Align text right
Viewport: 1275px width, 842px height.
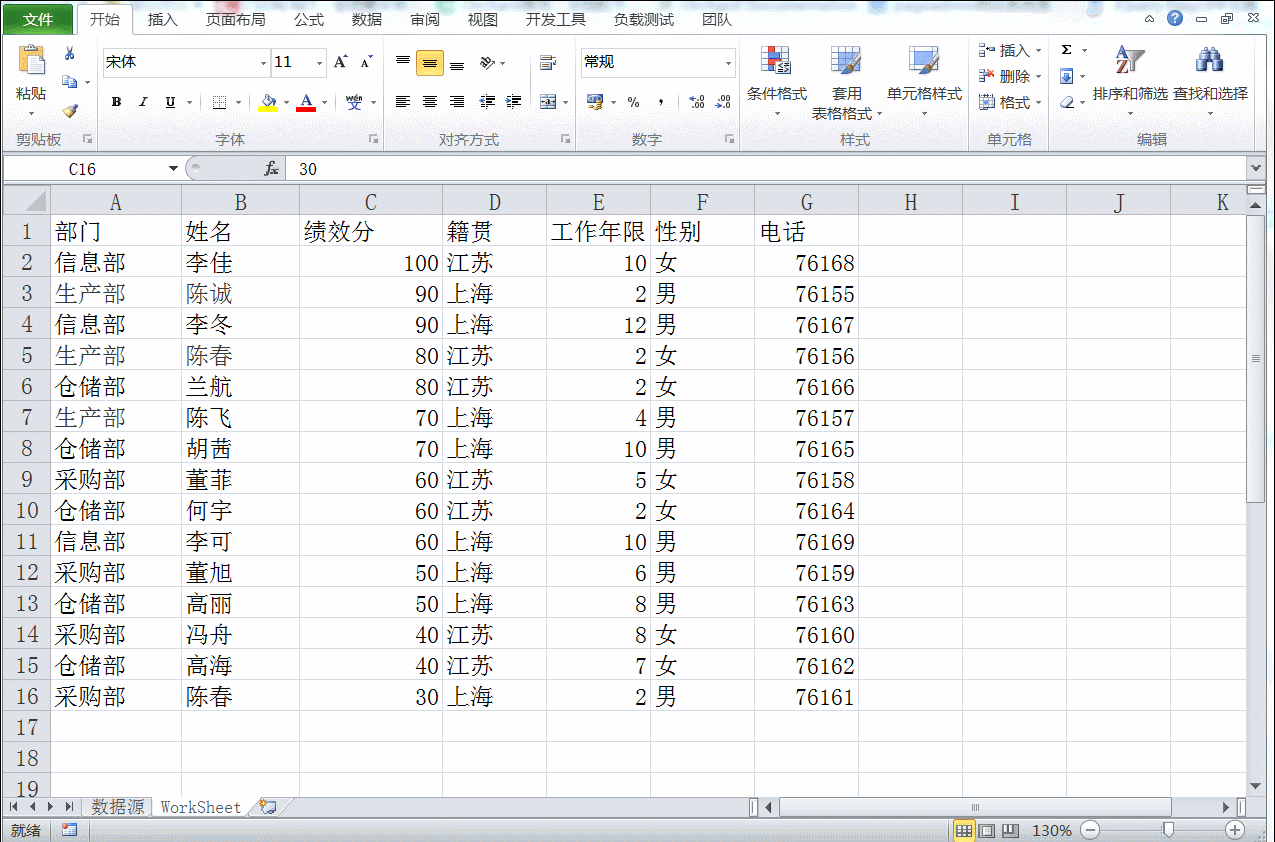457,102
